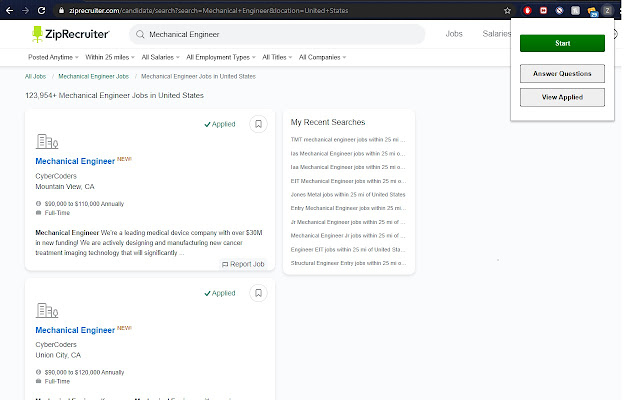This screenshot has width=640, height=400.
Task: Click the flag icon beside Report Job
Action: (x=225, y=264)
